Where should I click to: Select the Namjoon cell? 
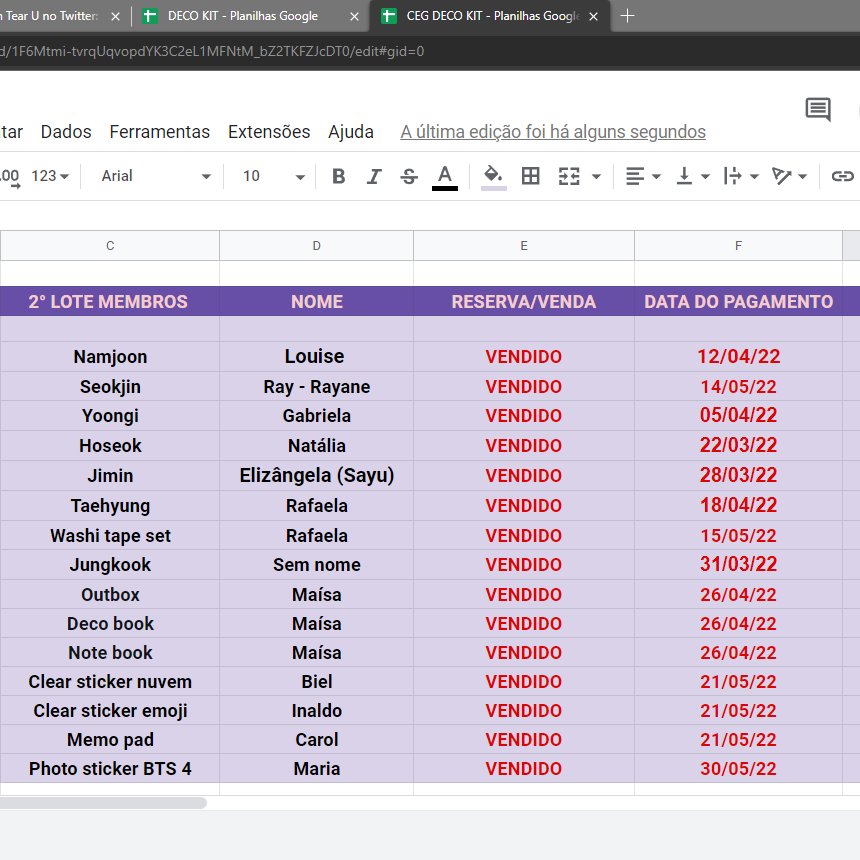[110, 357]
